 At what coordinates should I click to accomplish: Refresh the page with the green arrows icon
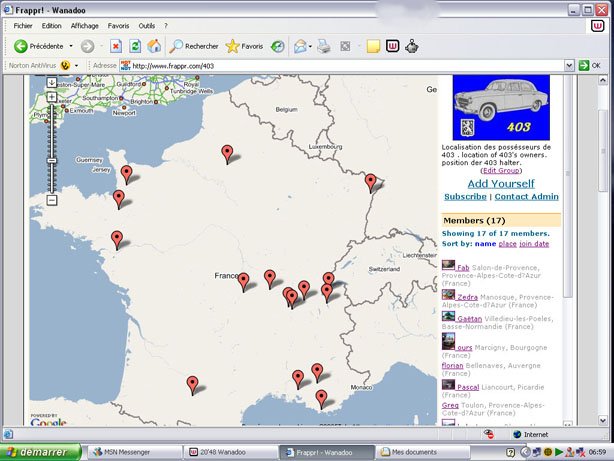click(x=135, y=46)
